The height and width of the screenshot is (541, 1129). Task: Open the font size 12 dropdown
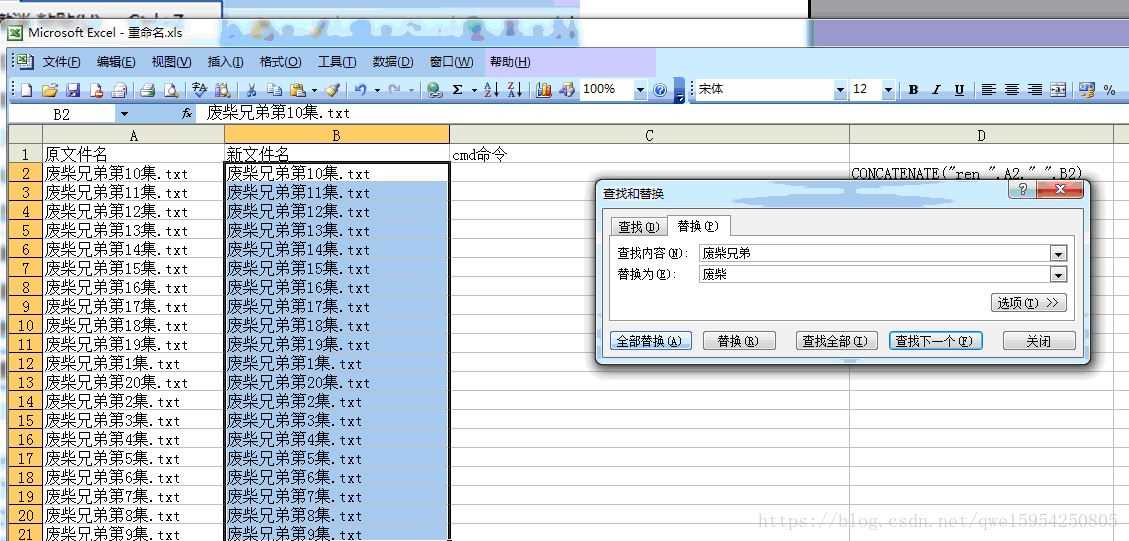[x=888, y=90]
